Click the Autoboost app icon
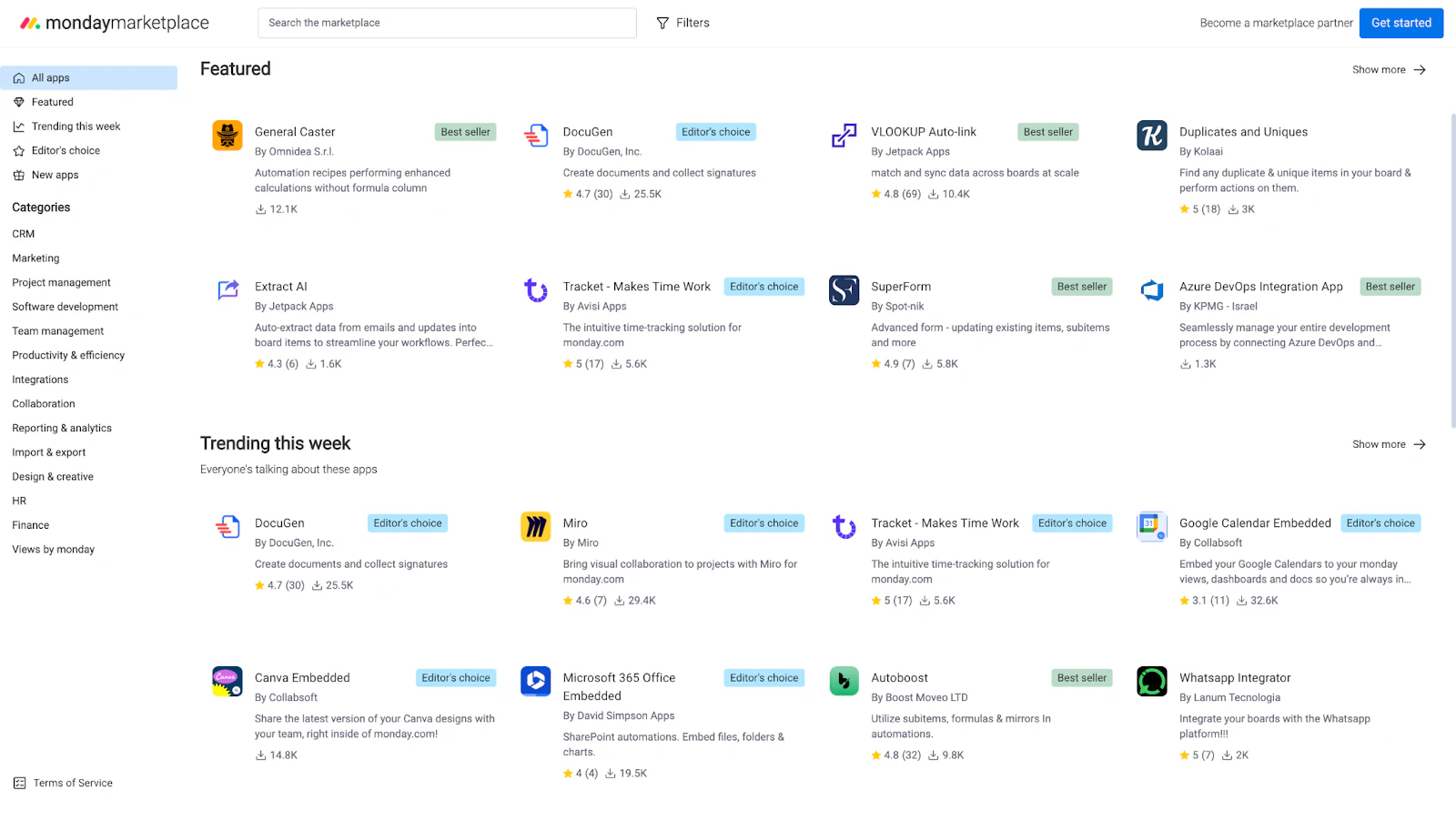 (844, 682)
